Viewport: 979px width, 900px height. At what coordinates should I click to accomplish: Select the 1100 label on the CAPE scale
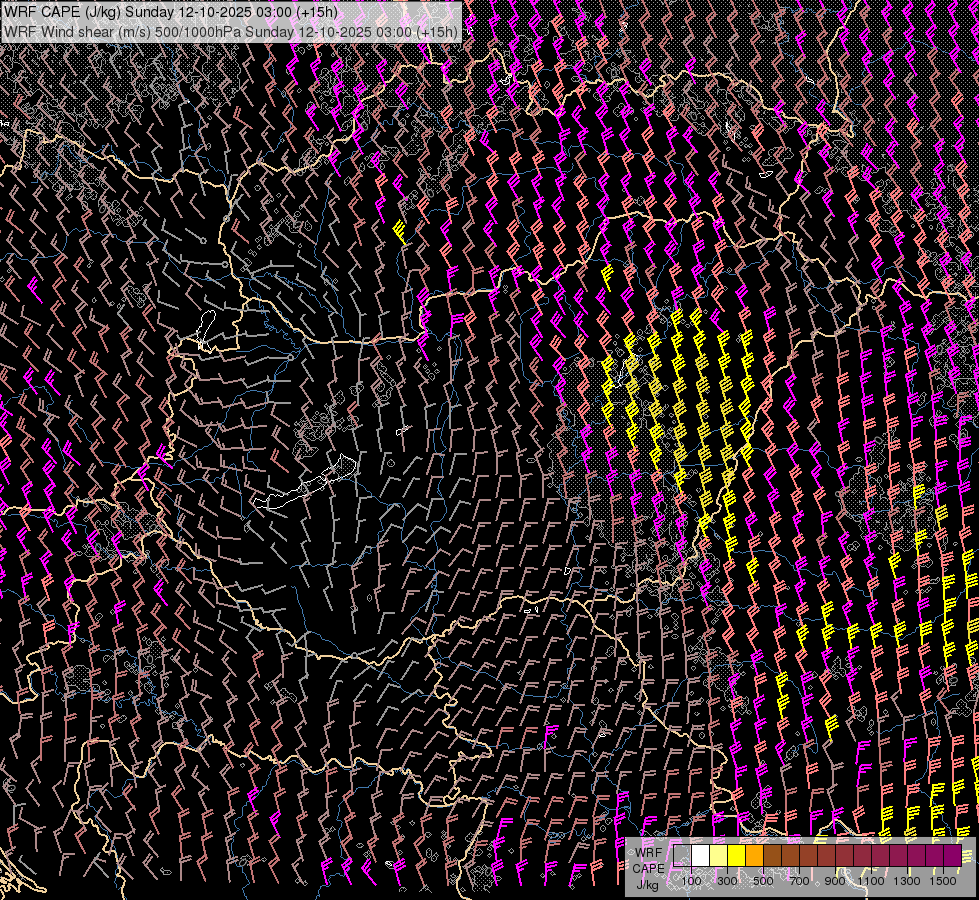tap(871, 881)
